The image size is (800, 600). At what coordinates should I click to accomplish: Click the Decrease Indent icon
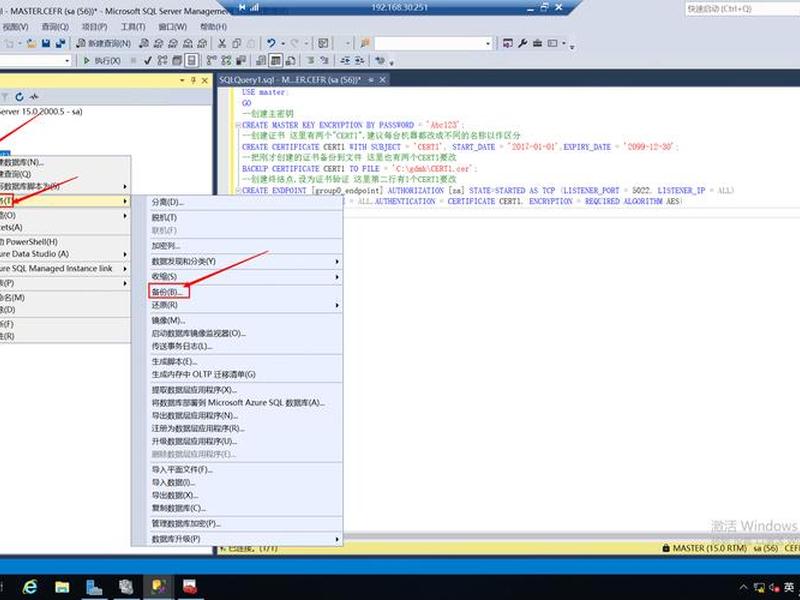pyautogui.click(x=345, y=61)
